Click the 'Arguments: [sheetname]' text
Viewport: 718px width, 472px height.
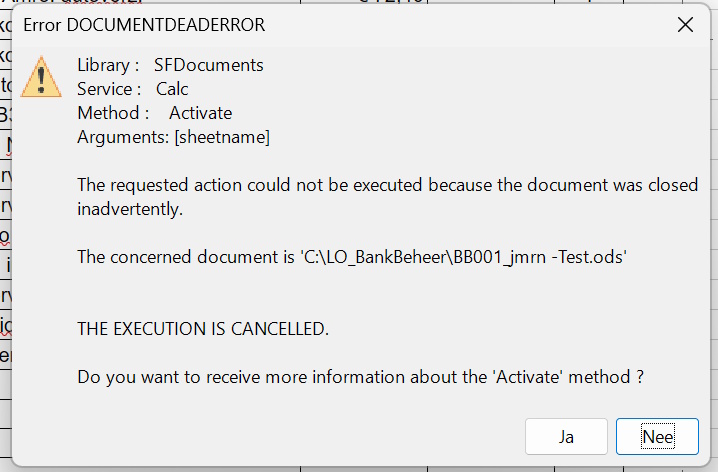[173, 137]
